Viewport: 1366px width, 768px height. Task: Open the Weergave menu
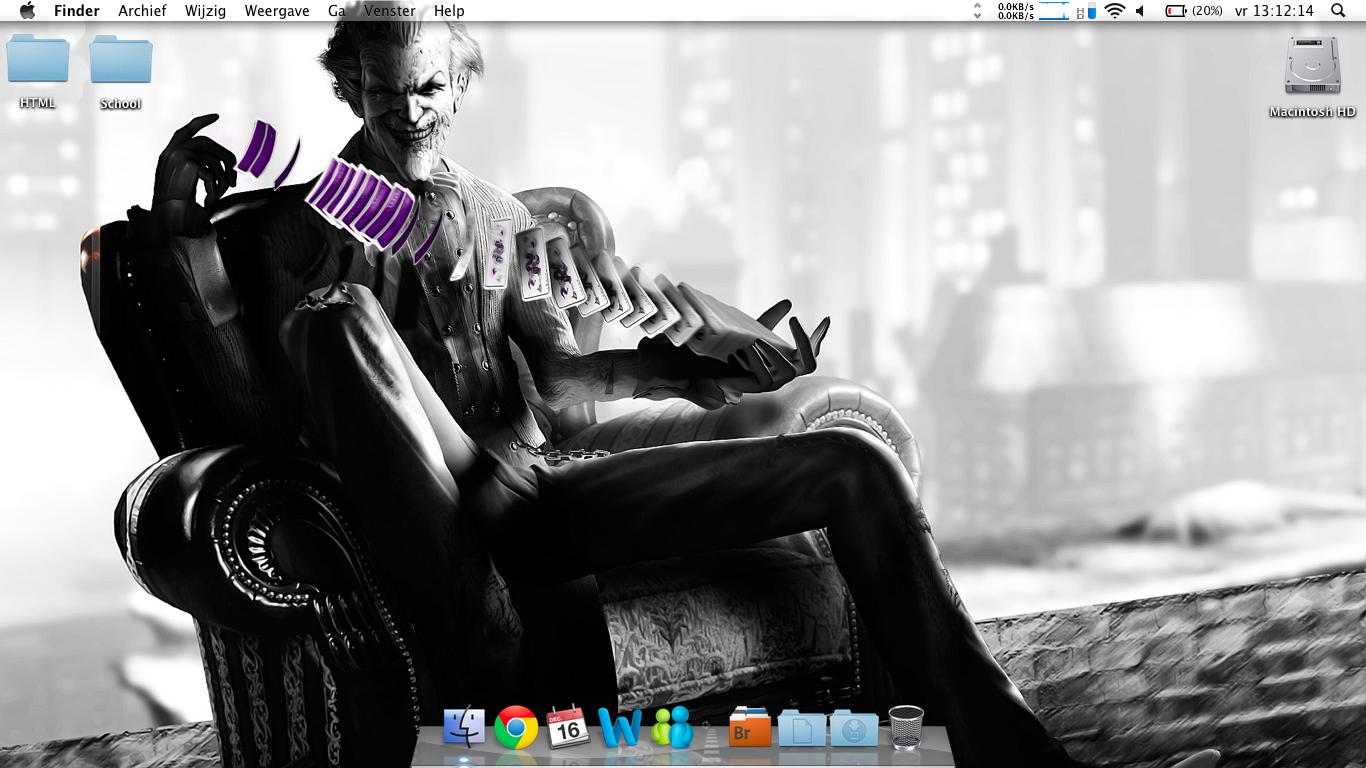click(x=277, y=11)
